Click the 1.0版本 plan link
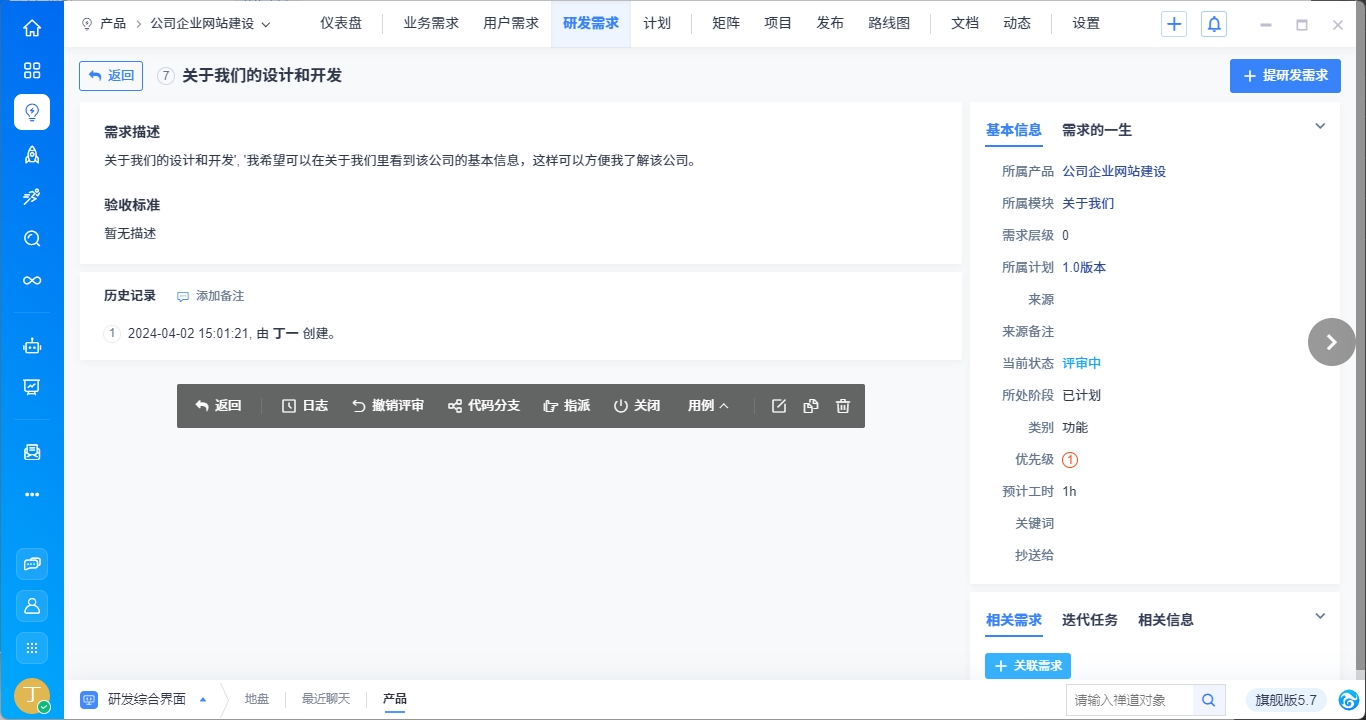Image resolution: width=1366 pixels, height=720 pixels. pos(1084,267)
